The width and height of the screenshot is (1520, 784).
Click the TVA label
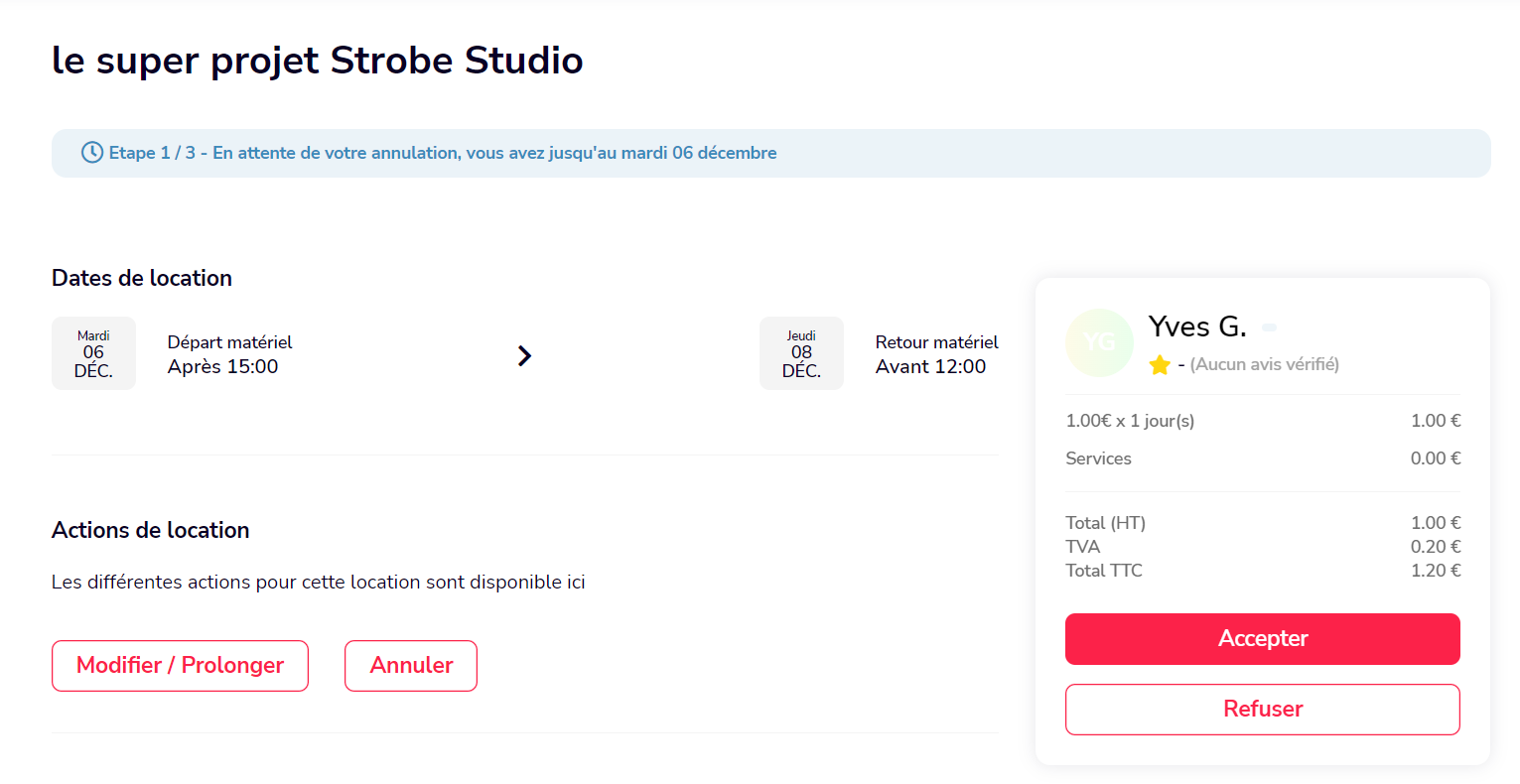pos(1083,547)
